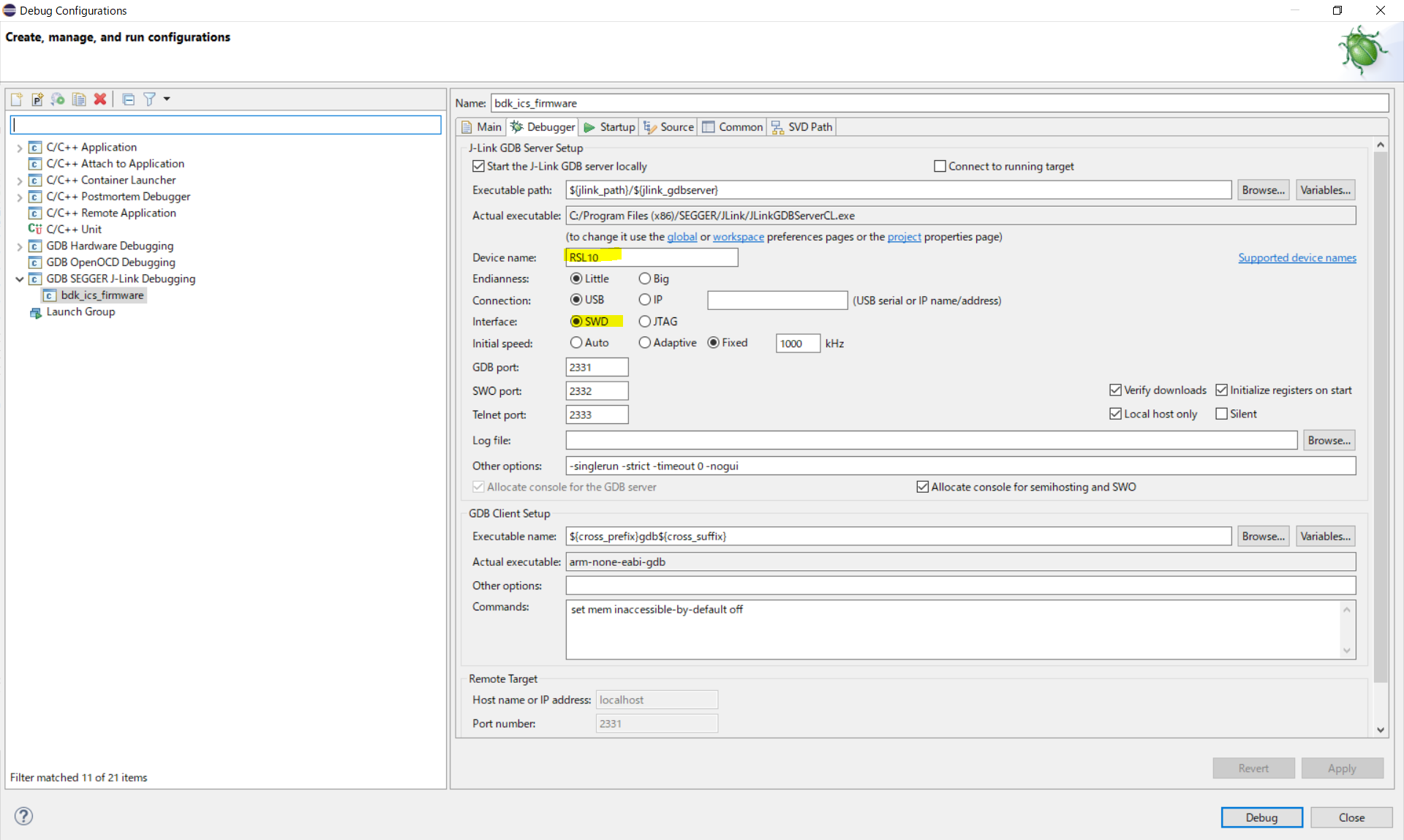Screen dimensions: 1404x840
Task: Click the New prototype configuration icon
Action: (37, 99)
